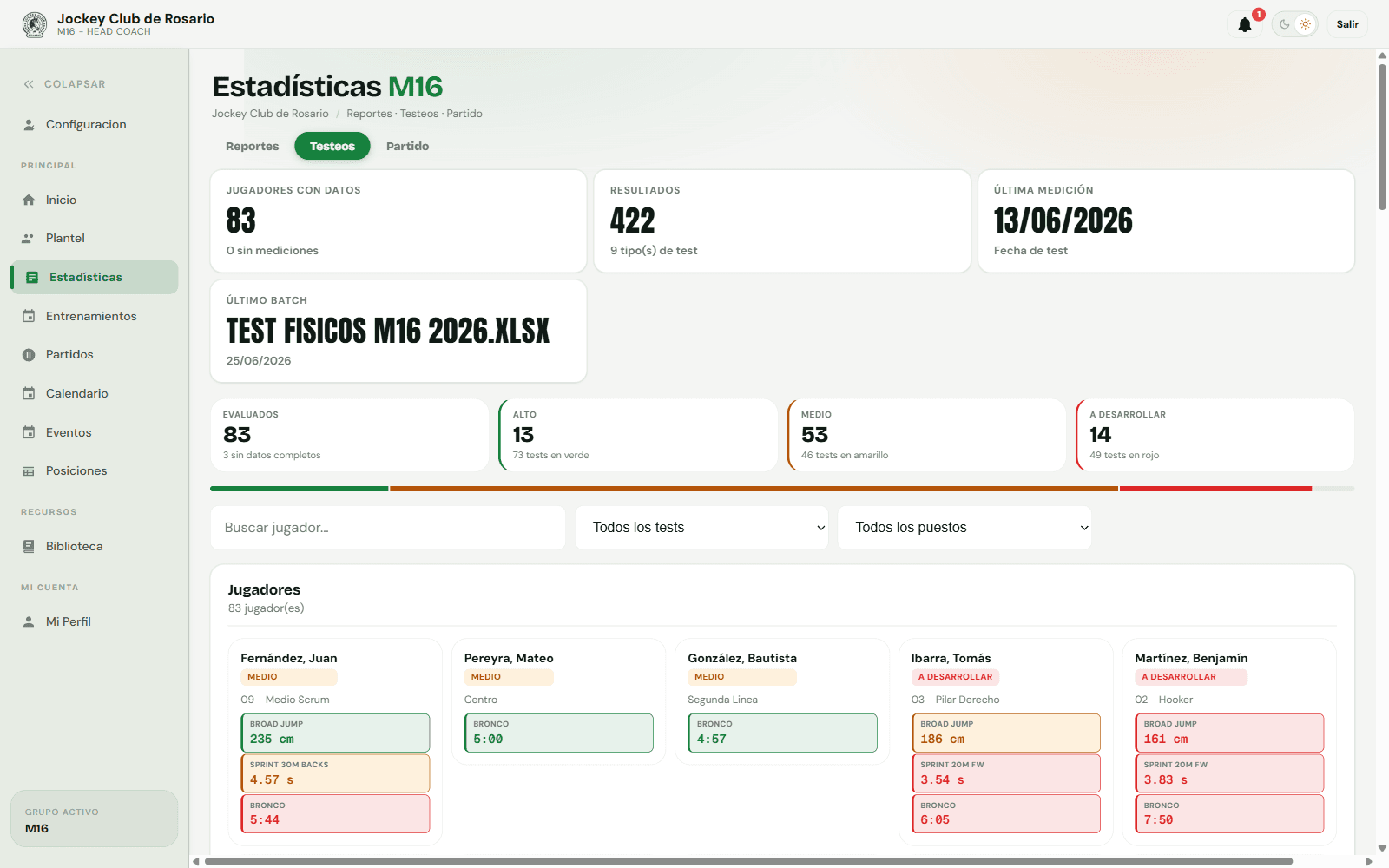This screenshot has width=1389, height=868.
Task: Click the Bronco 5:44 result tile
Action: click(x=335, y=814)
